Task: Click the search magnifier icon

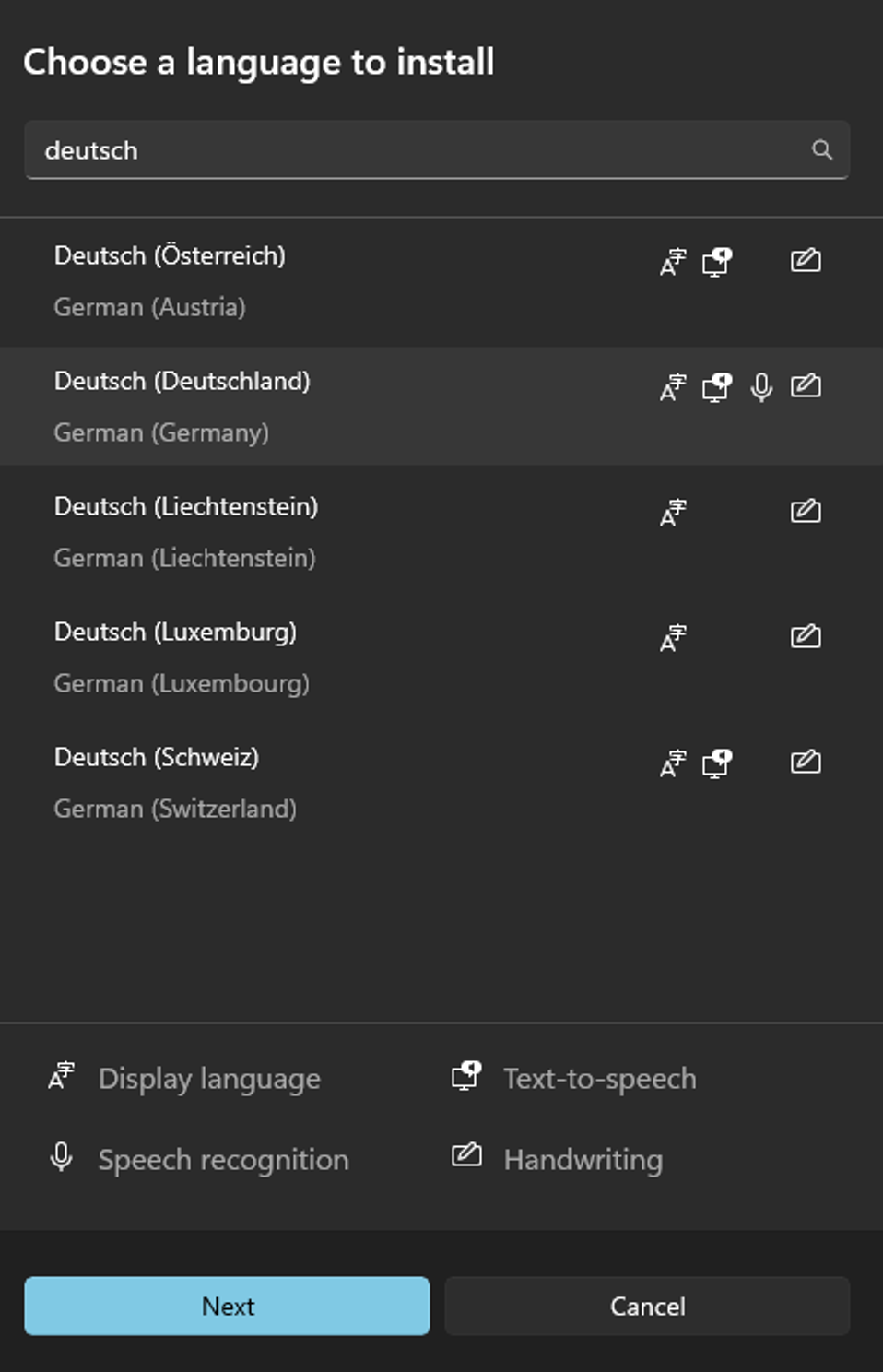Action: pos(821,149)
